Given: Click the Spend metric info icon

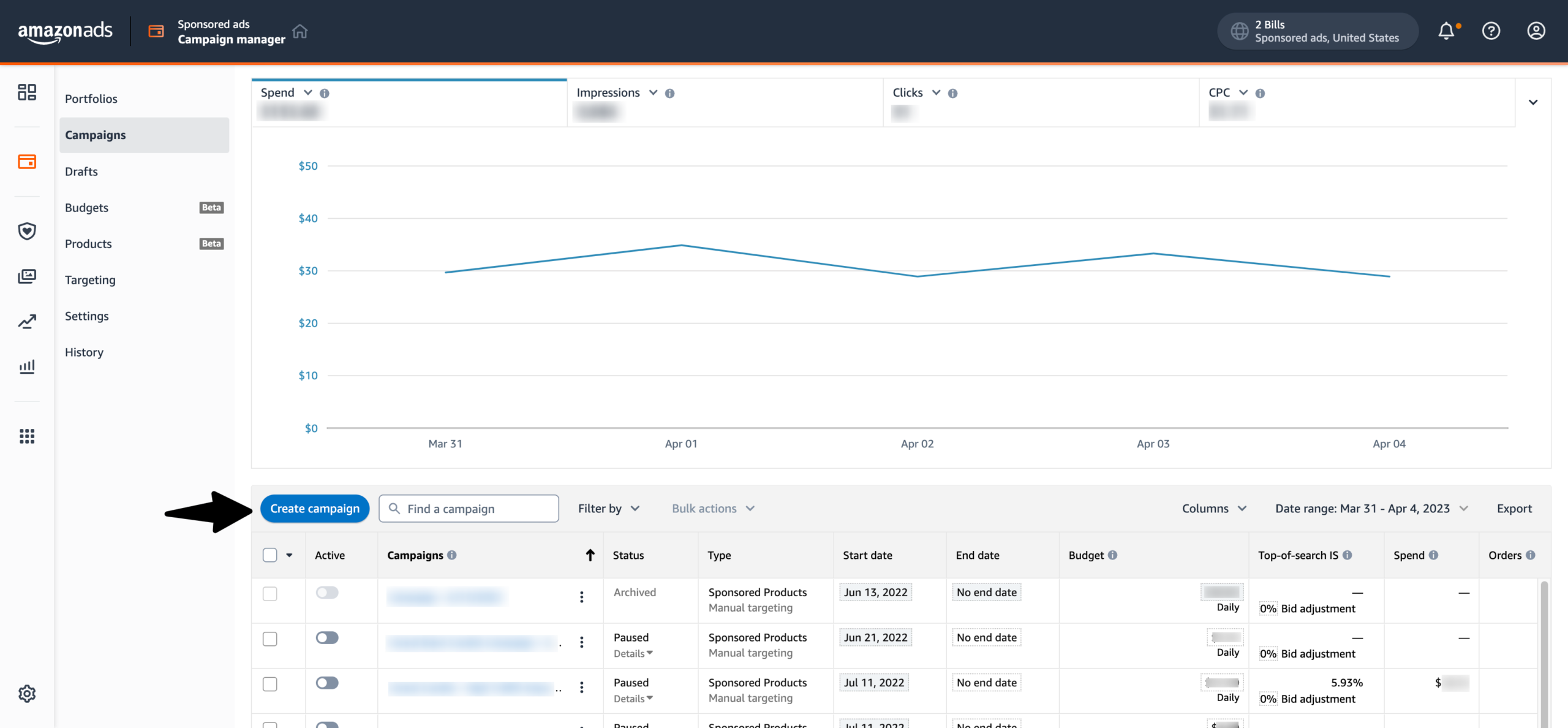Looking at the screenshot, I should click(325, 93).
